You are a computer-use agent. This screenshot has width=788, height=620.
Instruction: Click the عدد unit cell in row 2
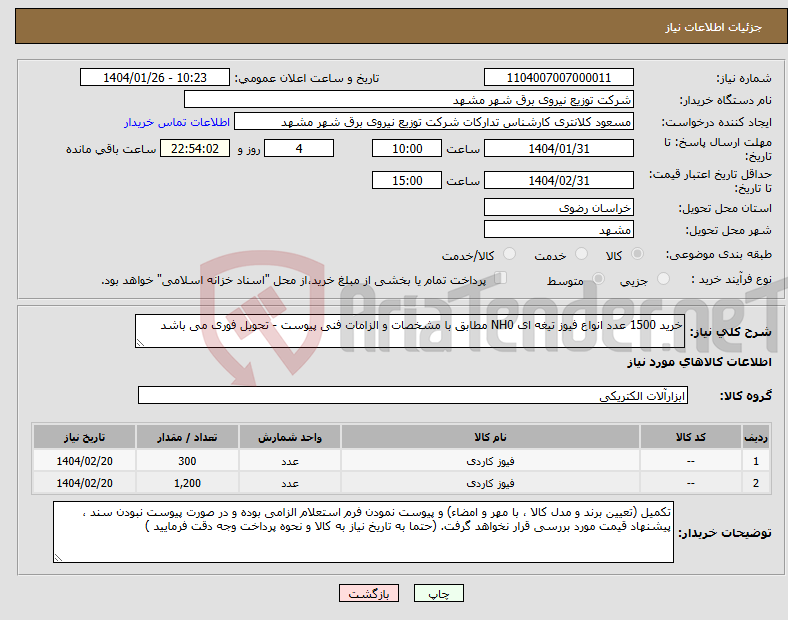[x=290, y=483]
